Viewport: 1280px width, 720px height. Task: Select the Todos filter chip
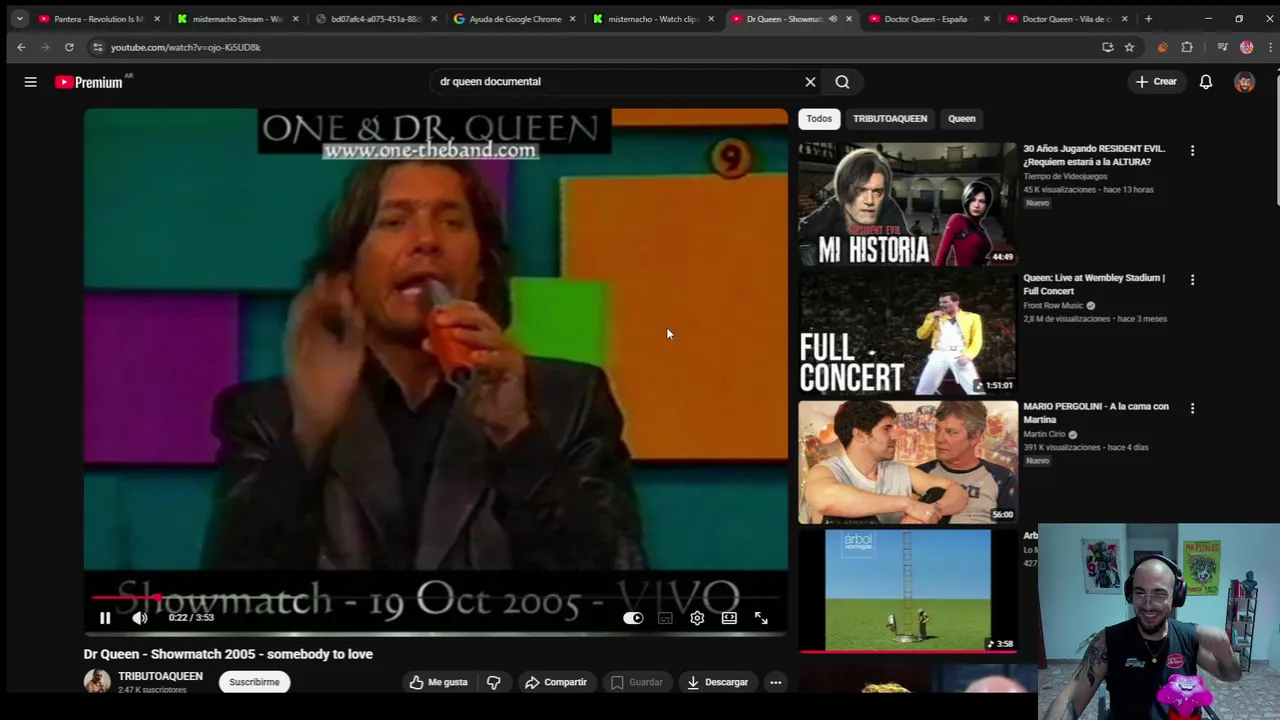(819, 119)
